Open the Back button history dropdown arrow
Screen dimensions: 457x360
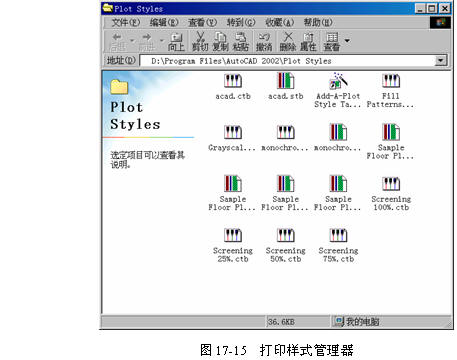tap(132, 41)
